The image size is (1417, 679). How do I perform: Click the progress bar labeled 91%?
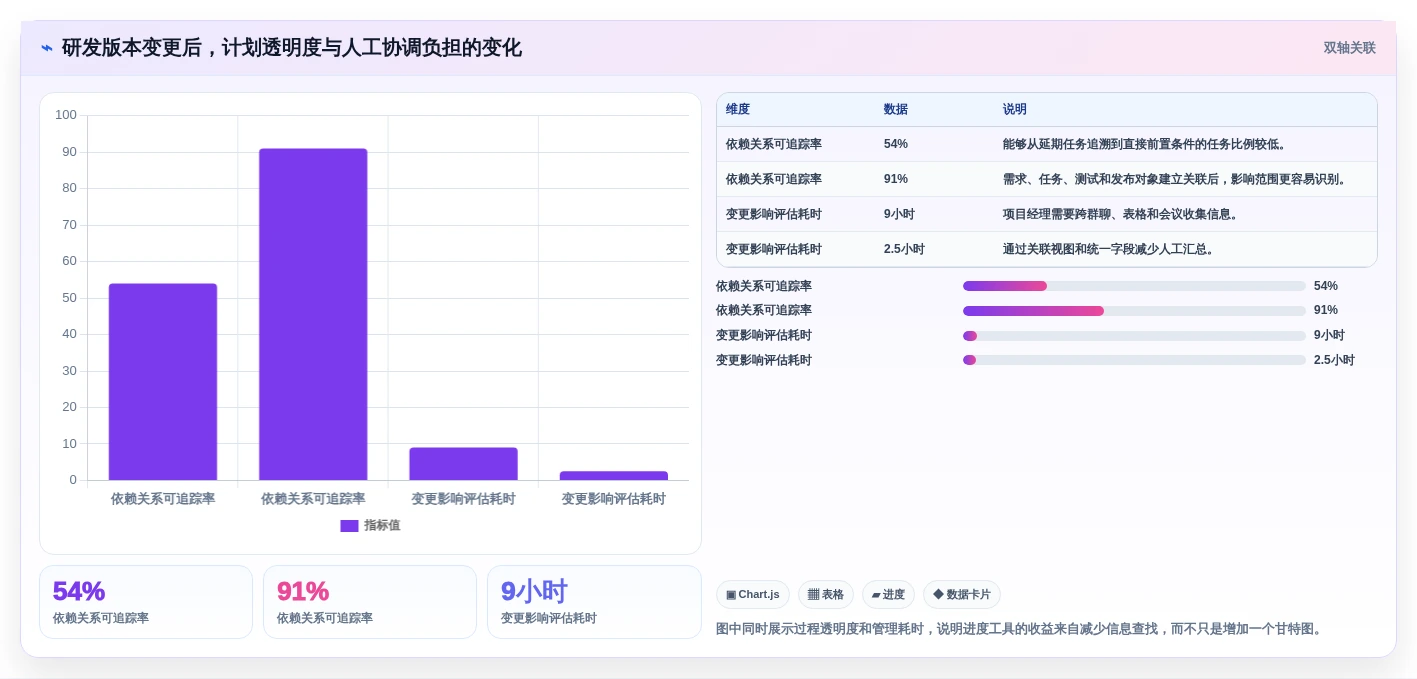1134,311
